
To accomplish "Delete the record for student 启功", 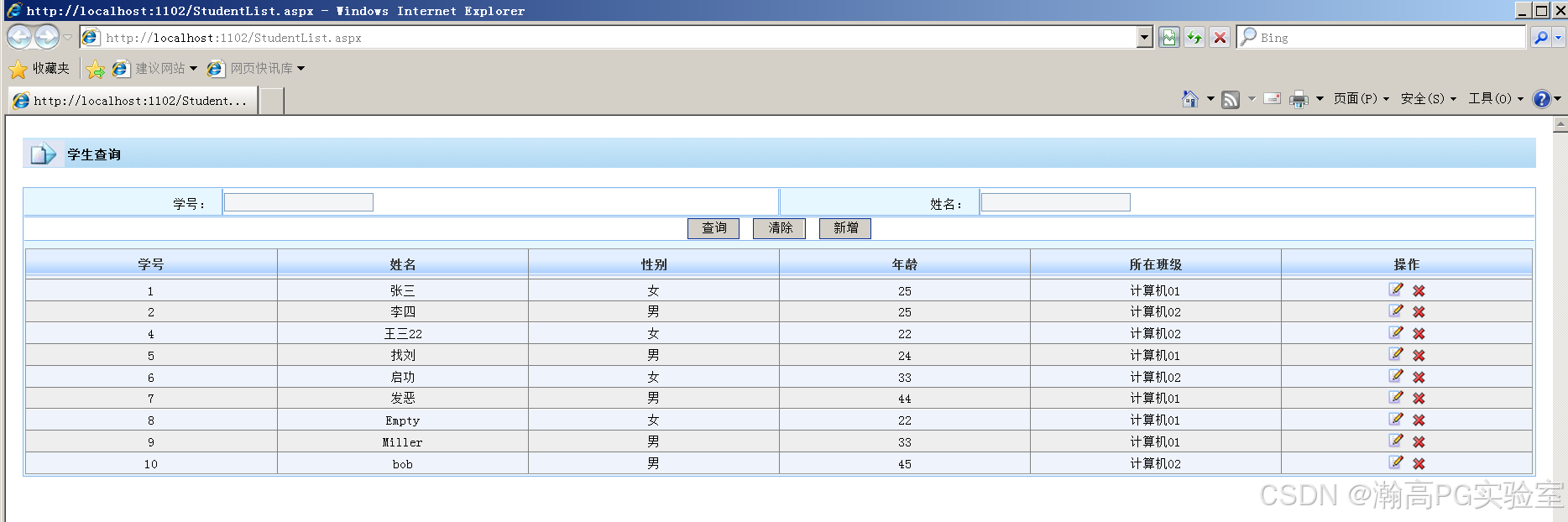I will [1419, 377].
